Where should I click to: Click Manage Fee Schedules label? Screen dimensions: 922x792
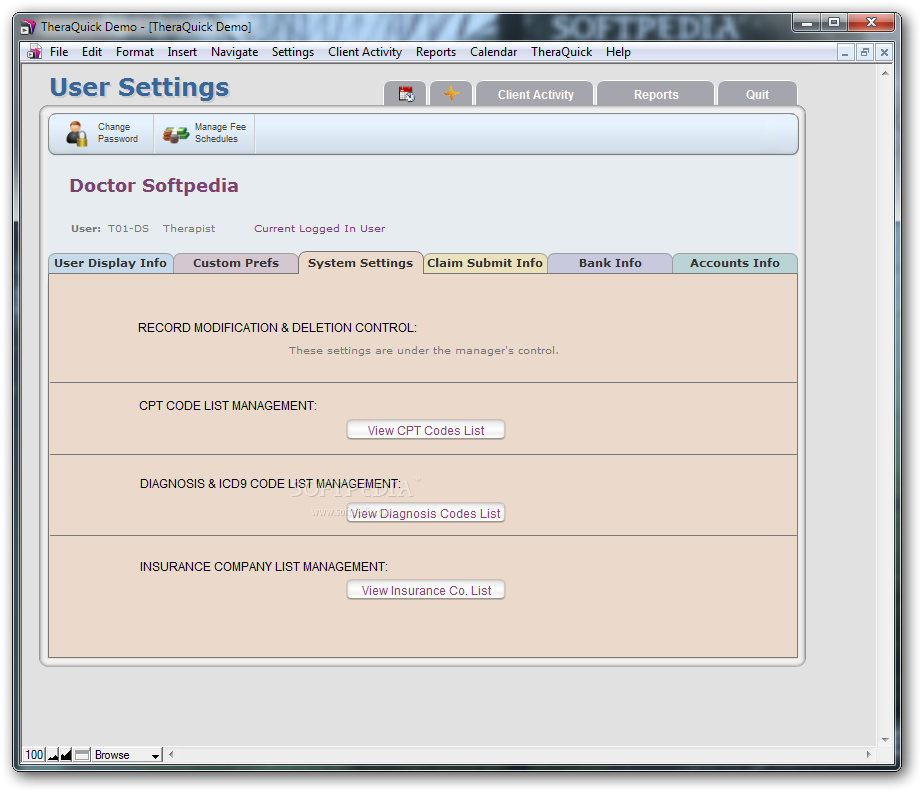point(221,133)
